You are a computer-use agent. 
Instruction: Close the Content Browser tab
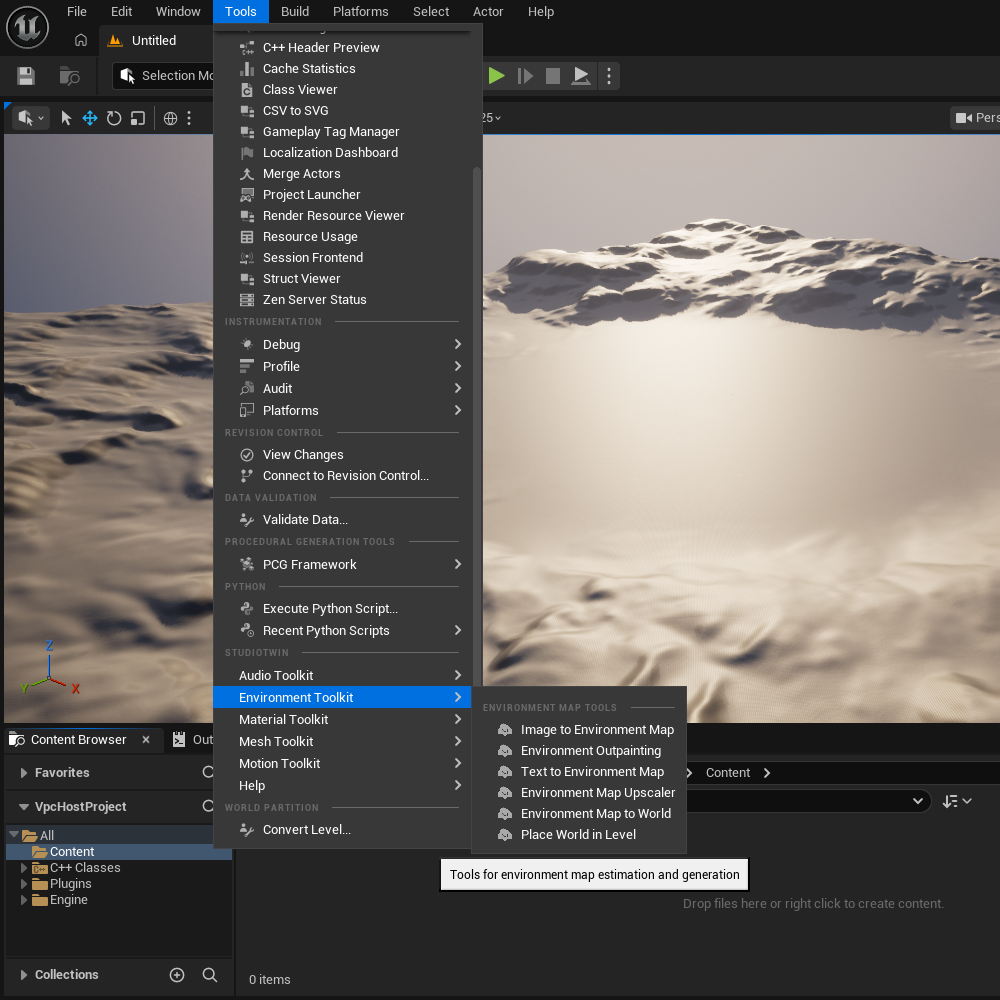(x=146, y=740)
